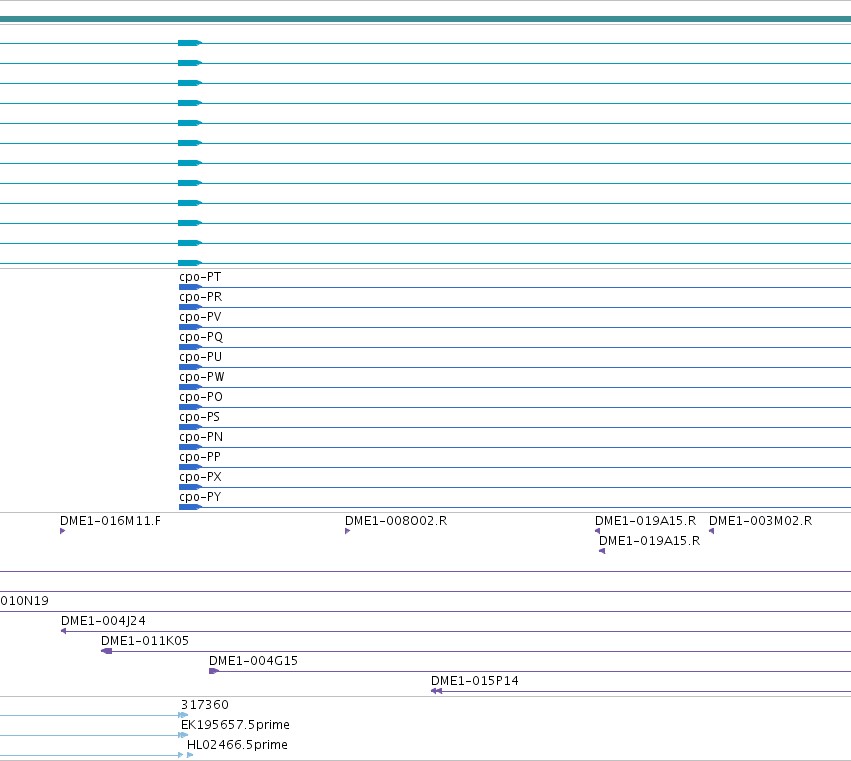
Task: Click the teal bar at top
Action: [426, 20]
